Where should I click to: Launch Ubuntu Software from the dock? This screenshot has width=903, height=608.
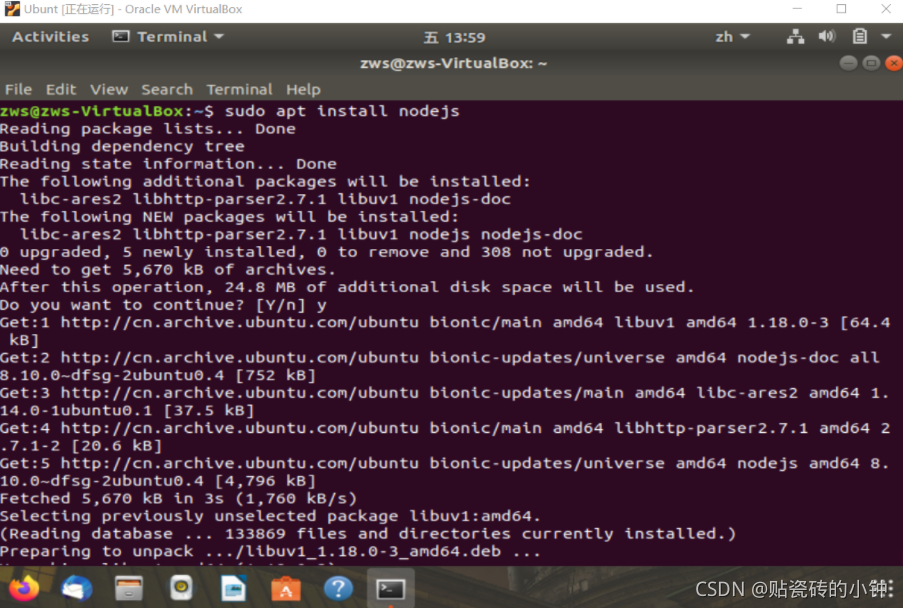[286, 588]
